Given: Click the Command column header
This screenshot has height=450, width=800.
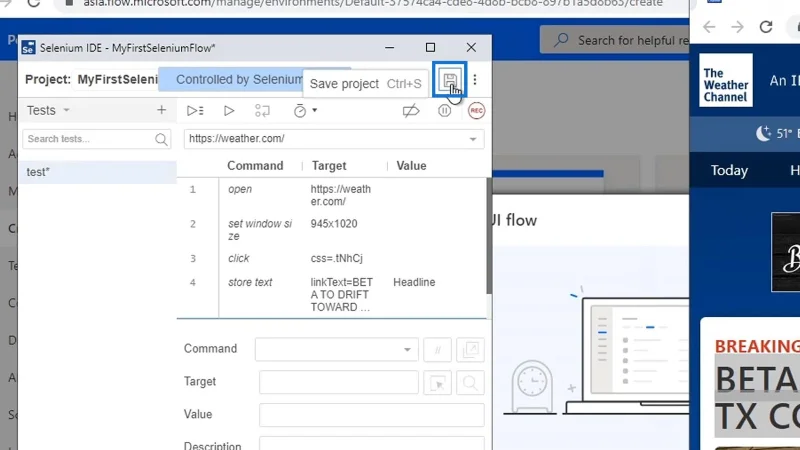Looking at the screenshot, I should click(255, 166).
